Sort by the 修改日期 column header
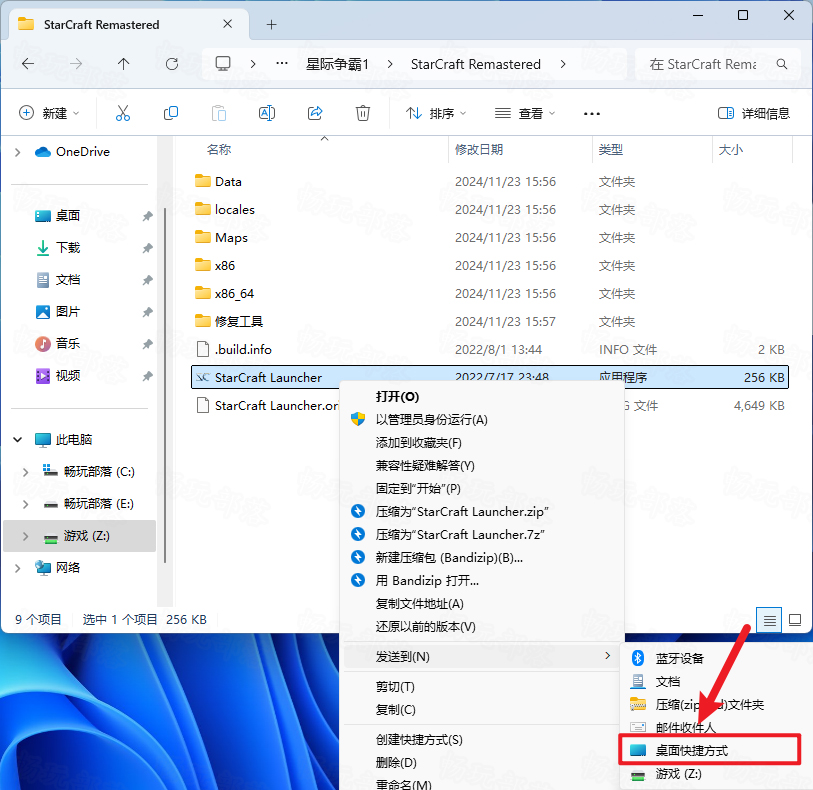Screen dimensions: 813x790 (479, 150)
